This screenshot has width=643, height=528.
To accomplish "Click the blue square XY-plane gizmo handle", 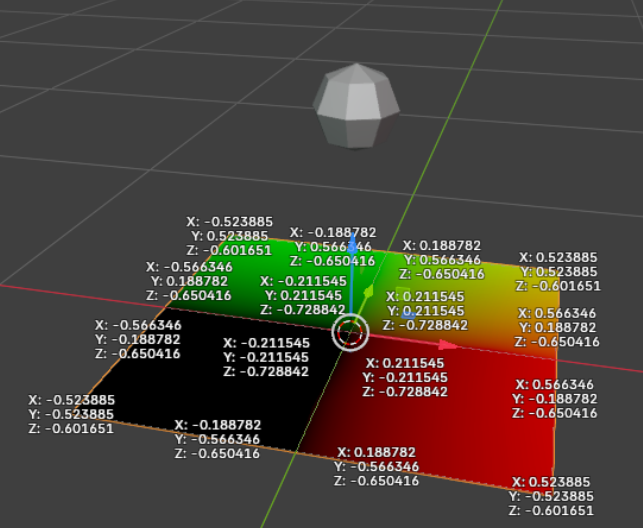I will coord(408,315).
